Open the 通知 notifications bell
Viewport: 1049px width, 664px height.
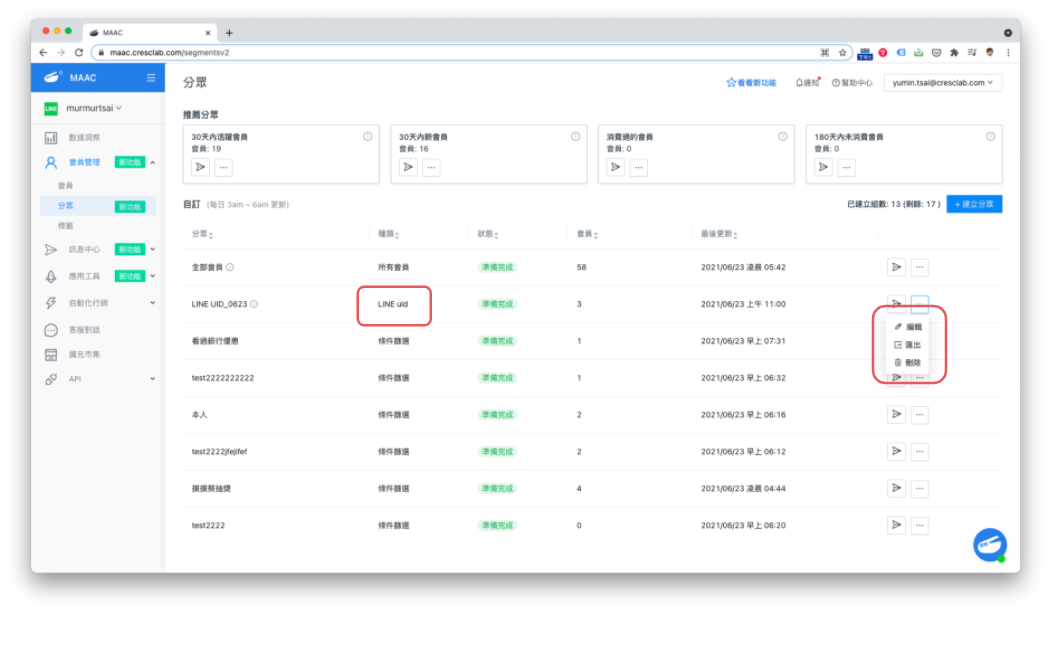tap(807, 83)
